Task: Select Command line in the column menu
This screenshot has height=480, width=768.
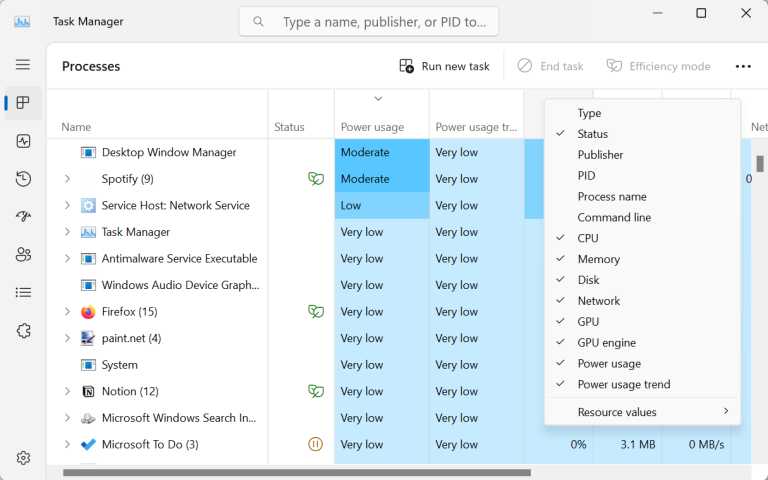Action: [613, 218]
